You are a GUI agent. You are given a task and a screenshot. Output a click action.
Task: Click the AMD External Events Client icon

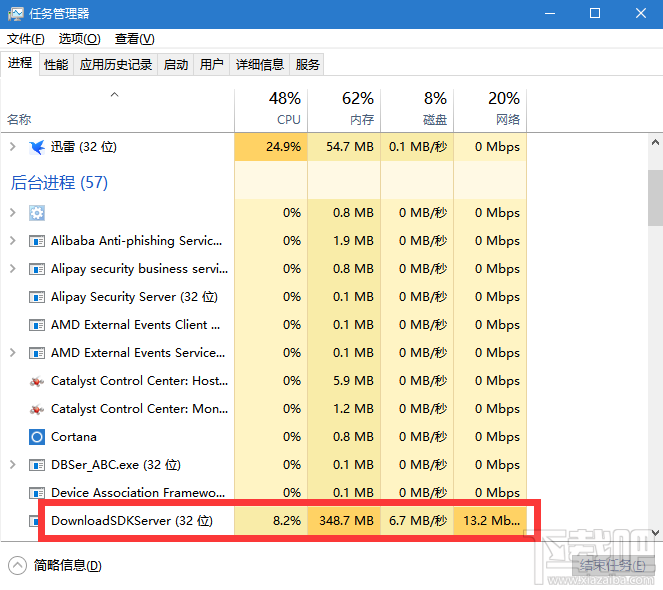[x=37, y=325]
